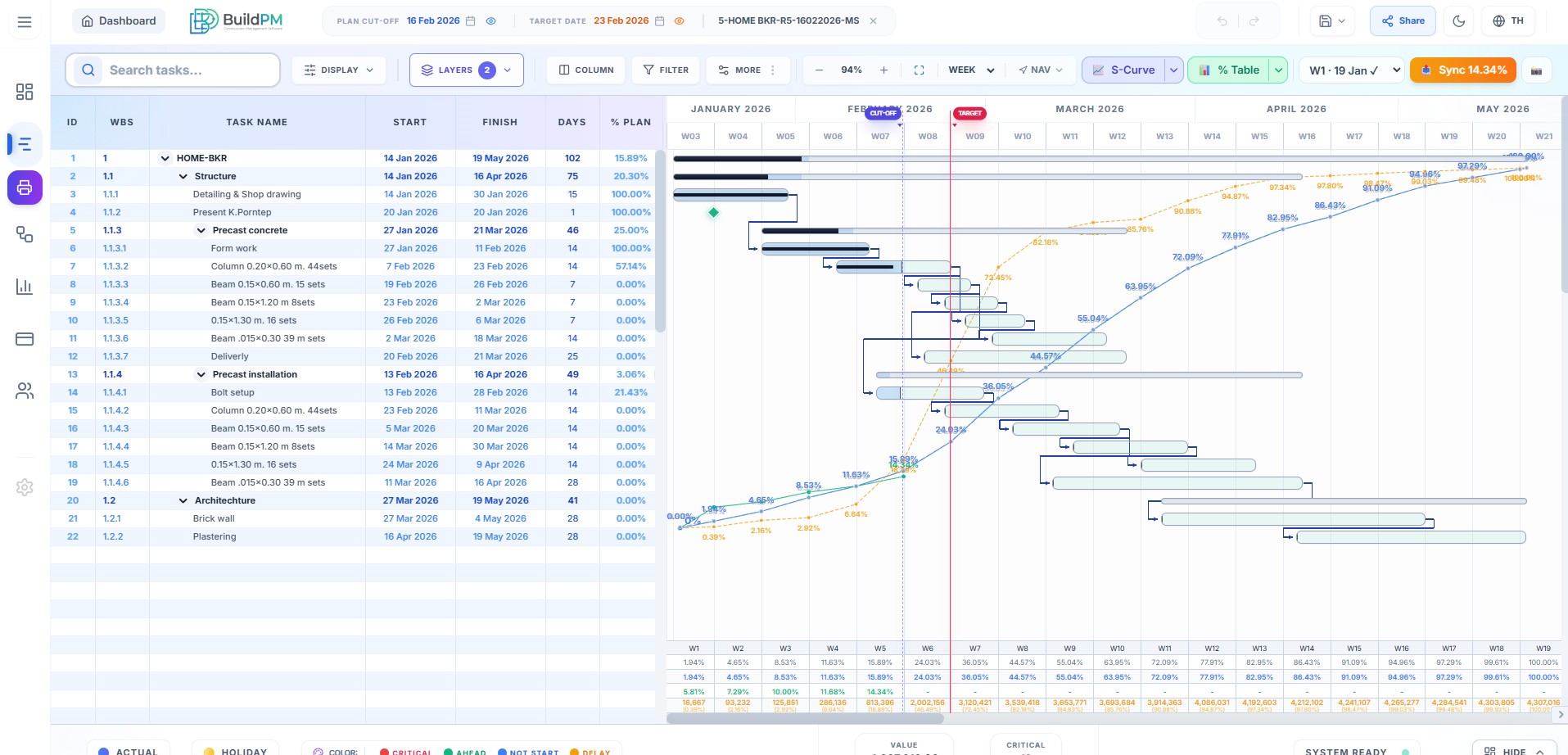The width and height of the screenshot is (1568, 755).
Task: Toggle the S-Curve overlay
Action: (1123, 70)
